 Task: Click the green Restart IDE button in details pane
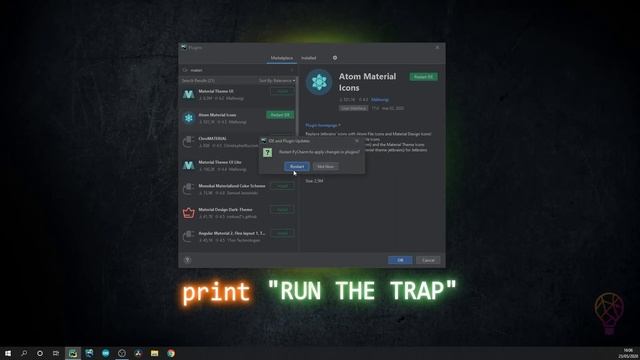coord(423,77)
